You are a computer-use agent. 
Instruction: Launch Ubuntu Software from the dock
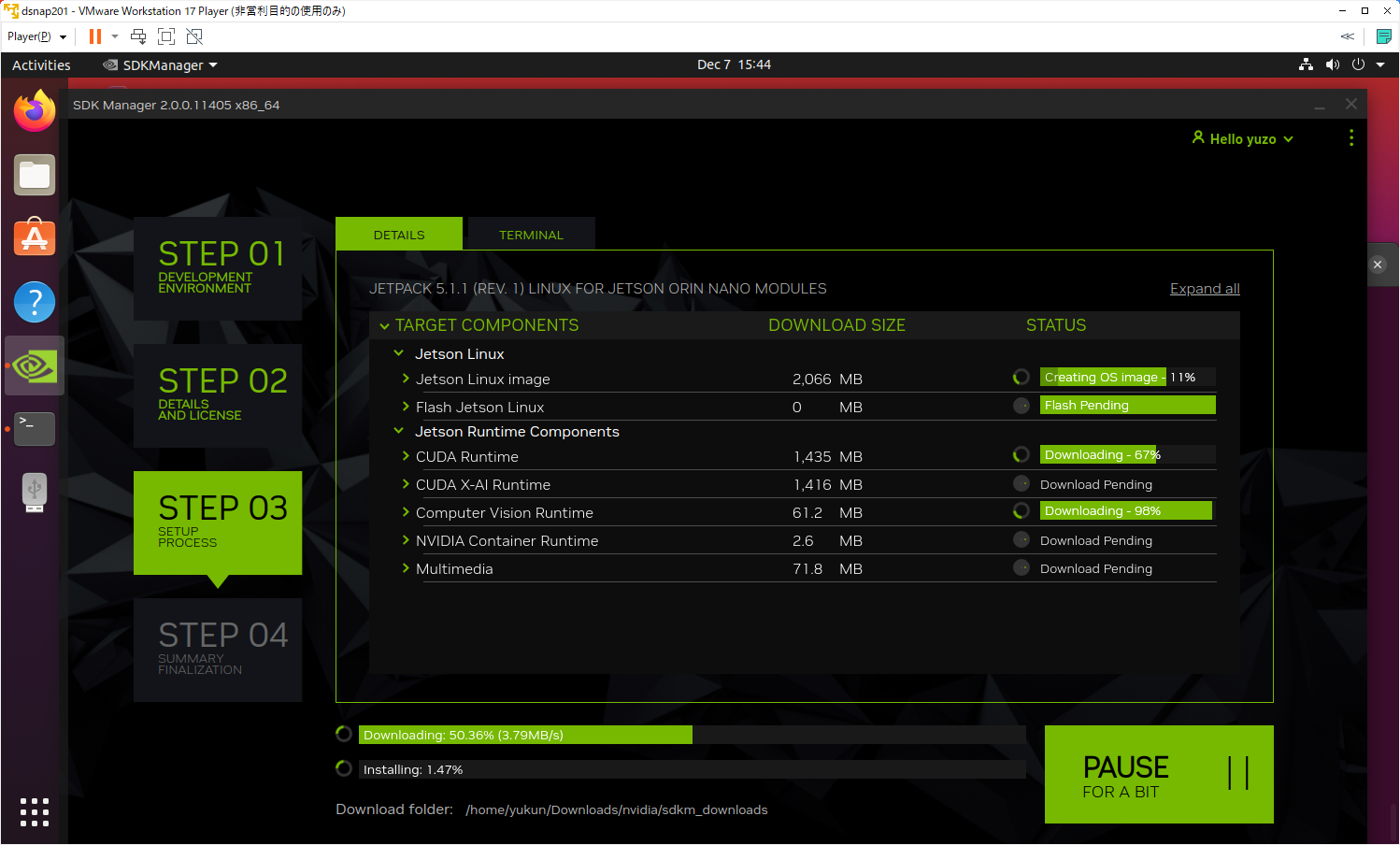[x=35, y=238]
